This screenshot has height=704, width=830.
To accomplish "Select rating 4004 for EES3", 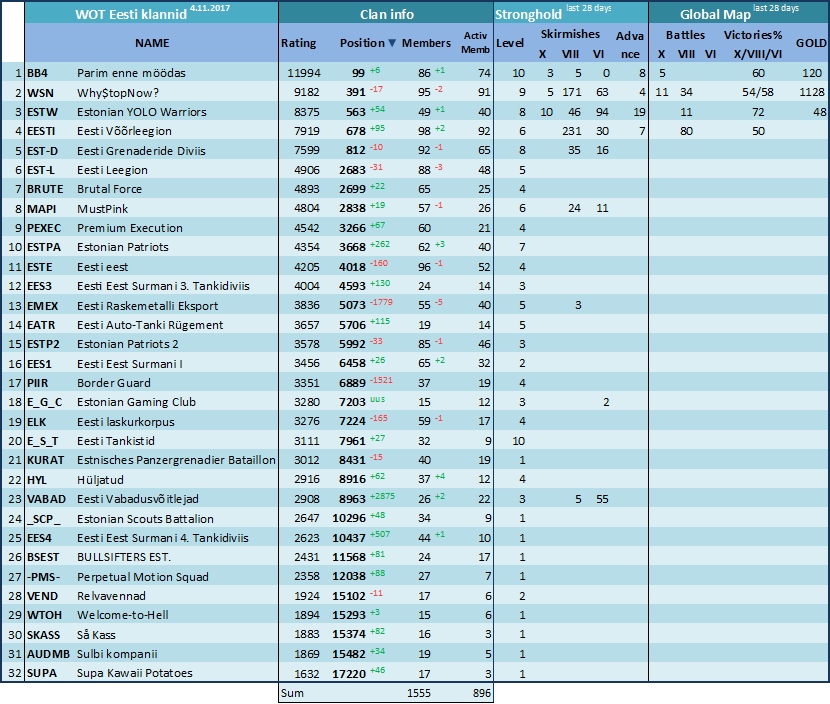I will coord(307,286).
